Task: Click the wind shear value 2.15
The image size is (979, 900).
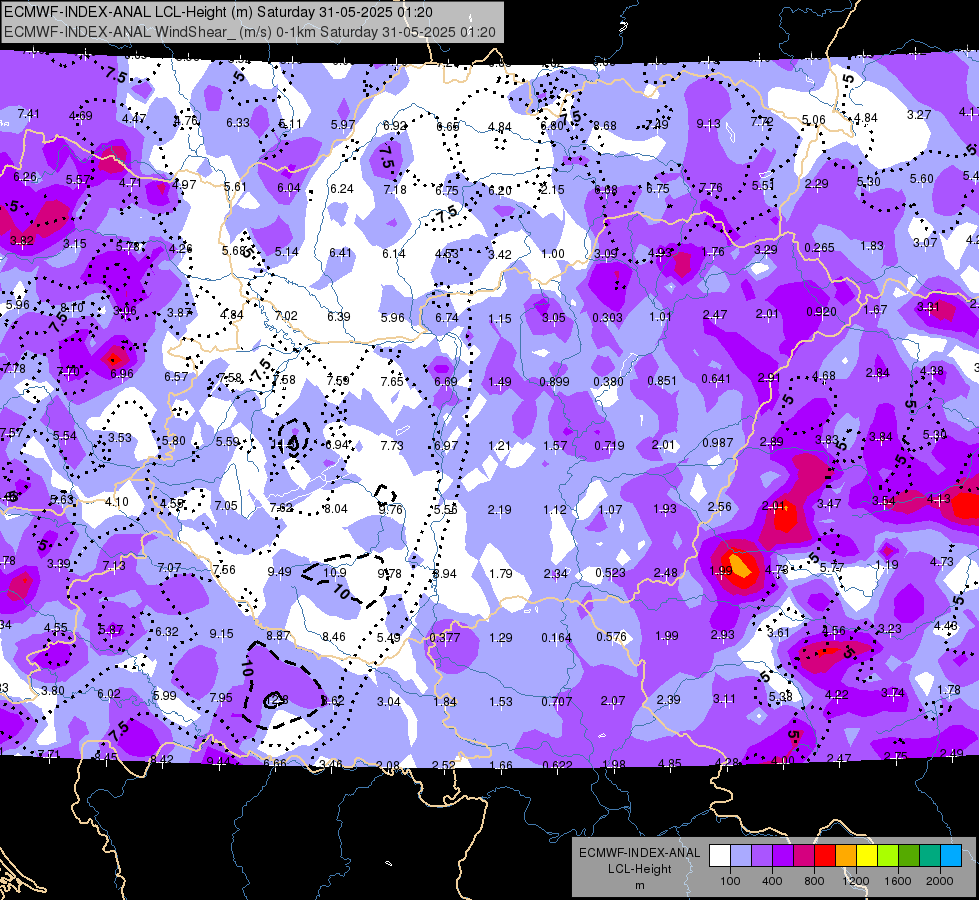Action: tap(553, 189)
